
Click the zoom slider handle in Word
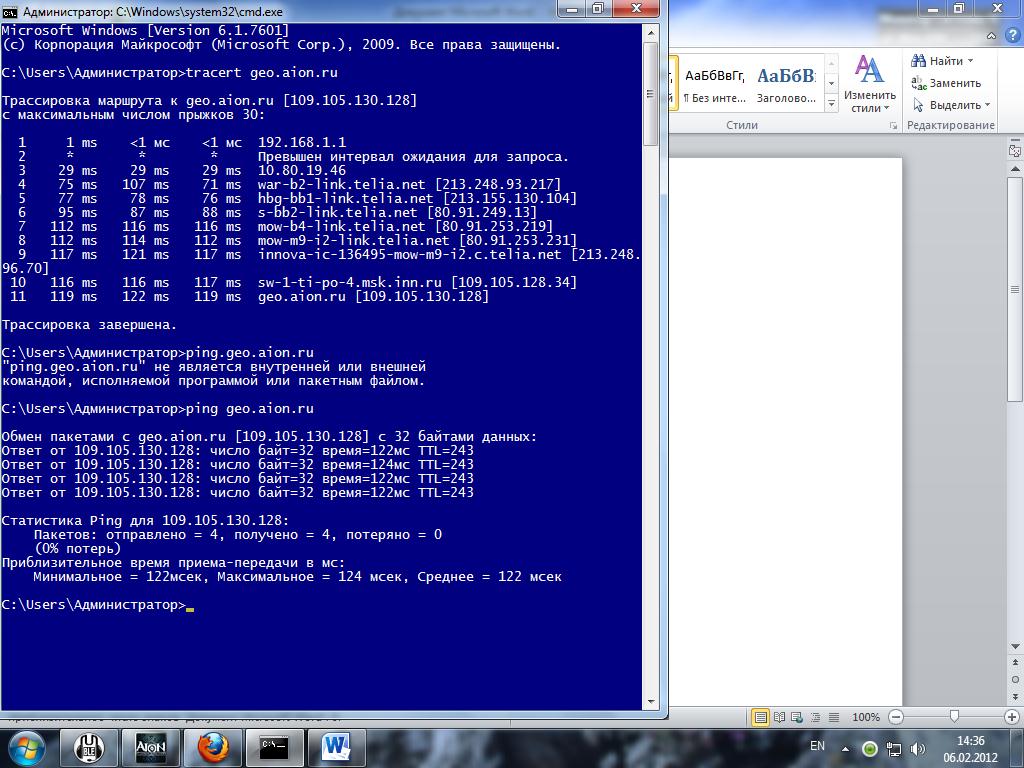point(954,717)
